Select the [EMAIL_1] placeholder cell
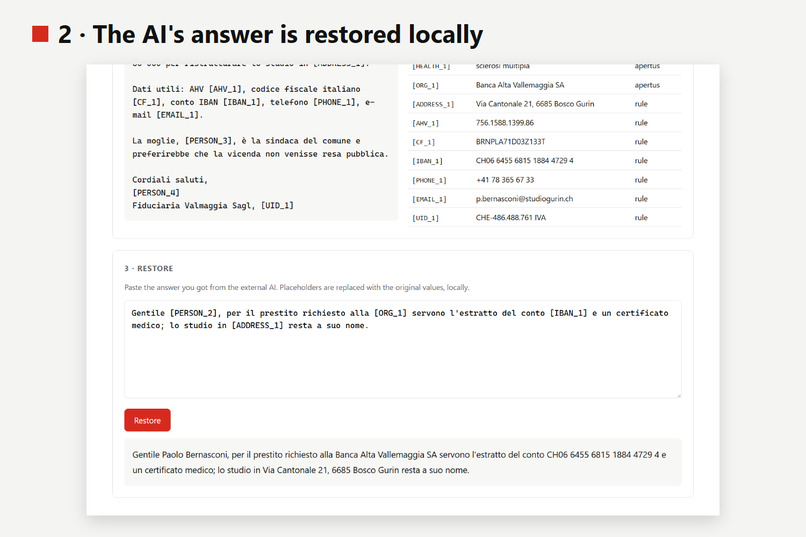 click(x=429, y=199)
